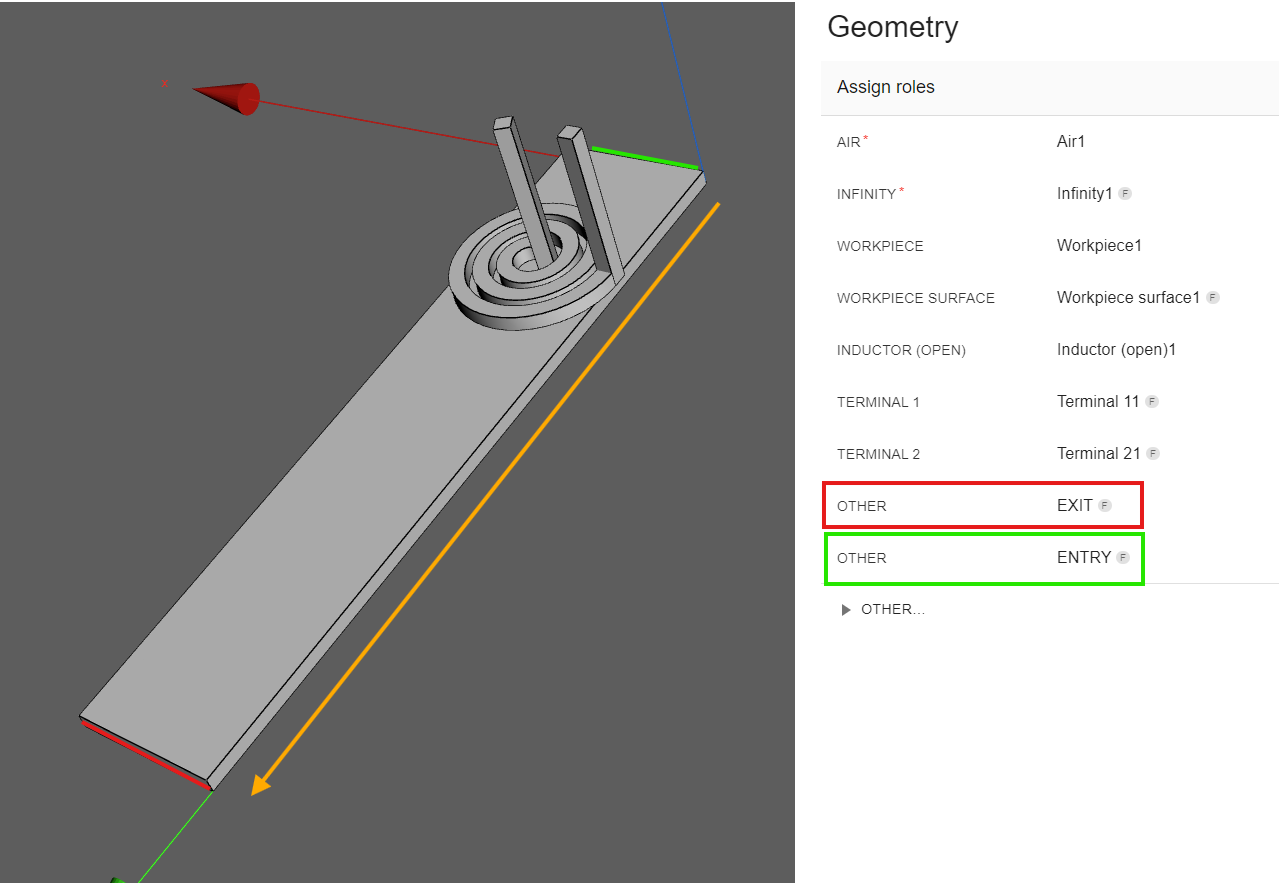The height and width of the screenshot is (883, 1279).
Task: Select the Workpiece1 role value
Action: (1099, 246)
